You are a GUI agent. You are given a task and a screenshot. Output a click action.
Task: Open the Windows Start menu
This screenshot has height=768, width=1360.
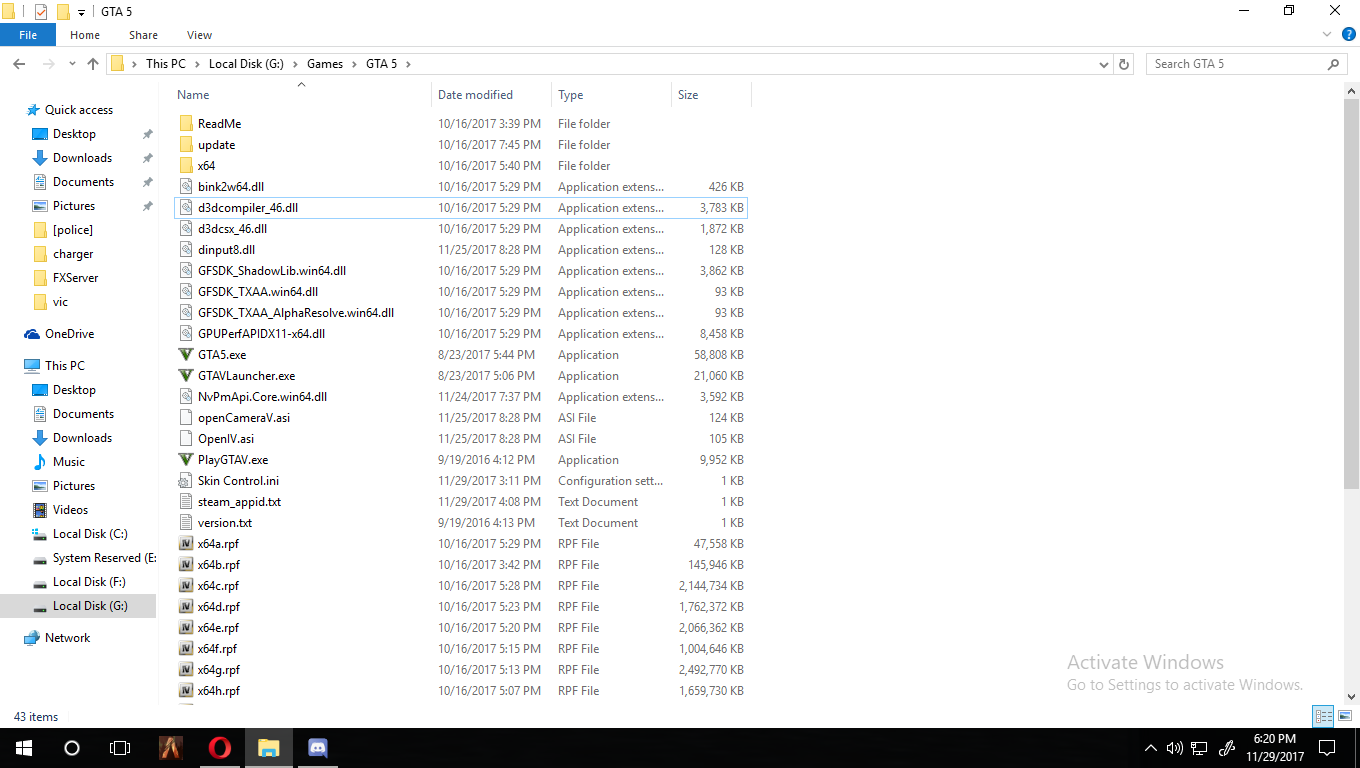[x=23, y=747]
